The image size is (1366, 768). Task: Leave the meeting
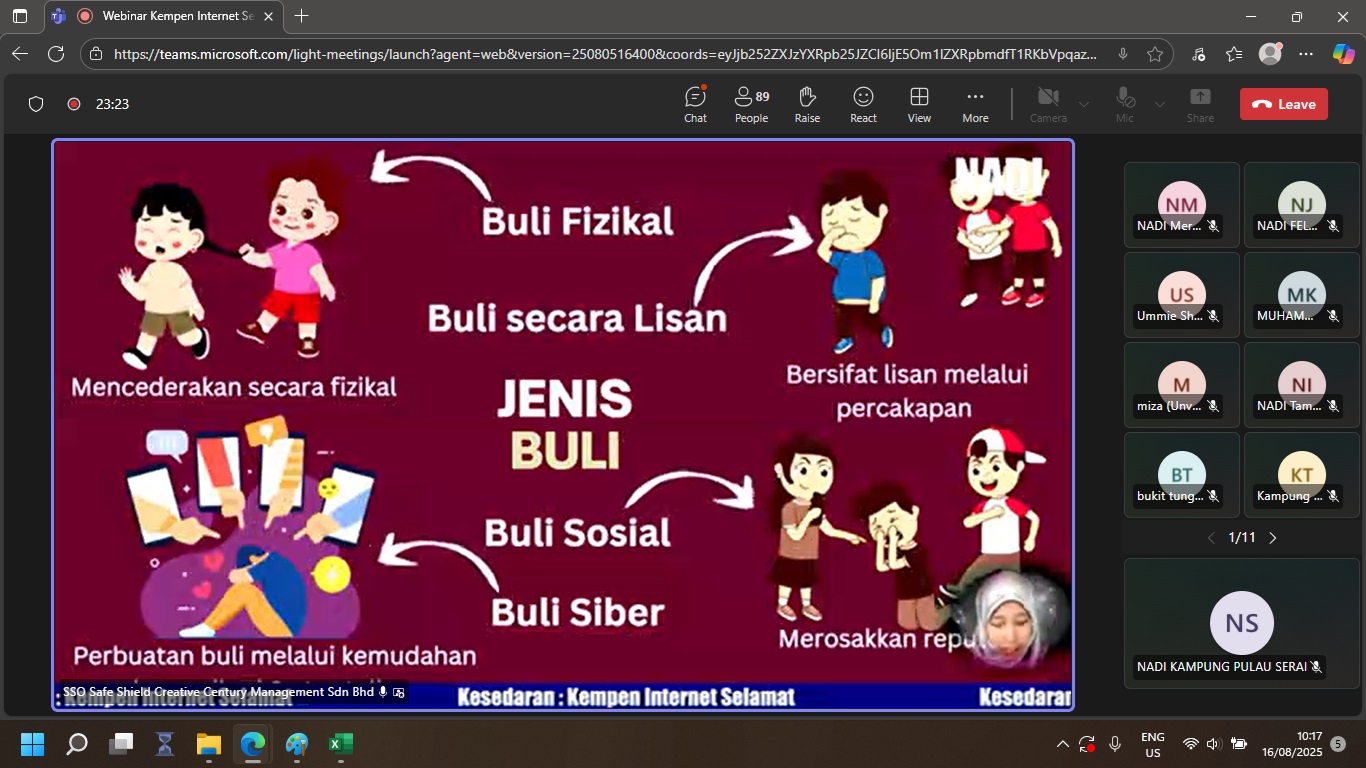pos(1284,104)
